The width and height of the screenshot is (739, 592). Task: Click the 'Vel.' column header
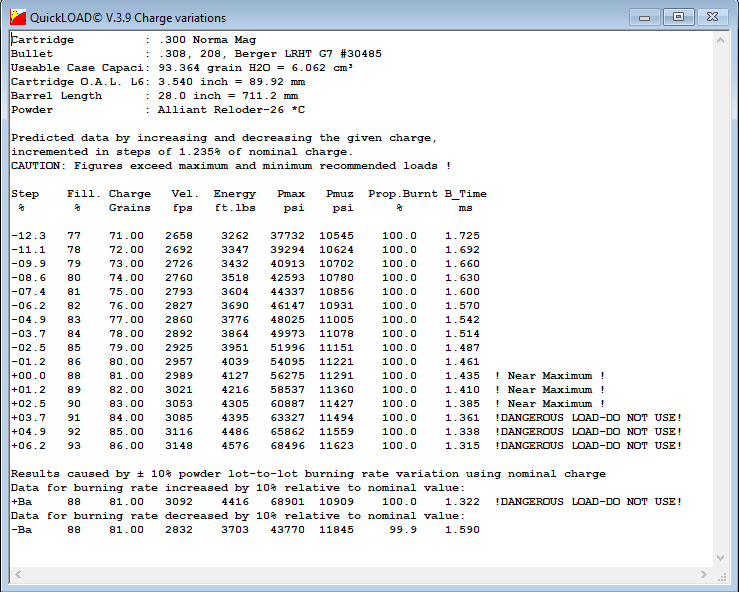[185, 194]
